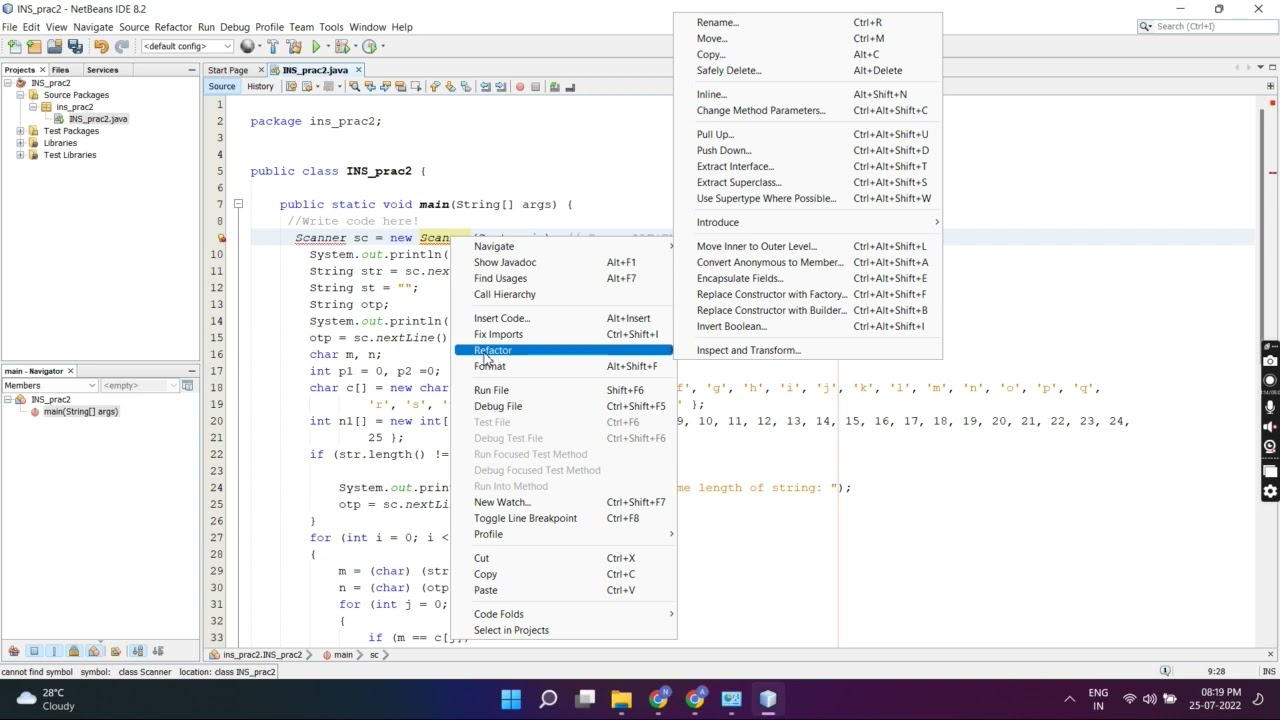1280x720 pixels.
Task: Collapse main method code fold on line 7
Action: [x=238, y=204]
